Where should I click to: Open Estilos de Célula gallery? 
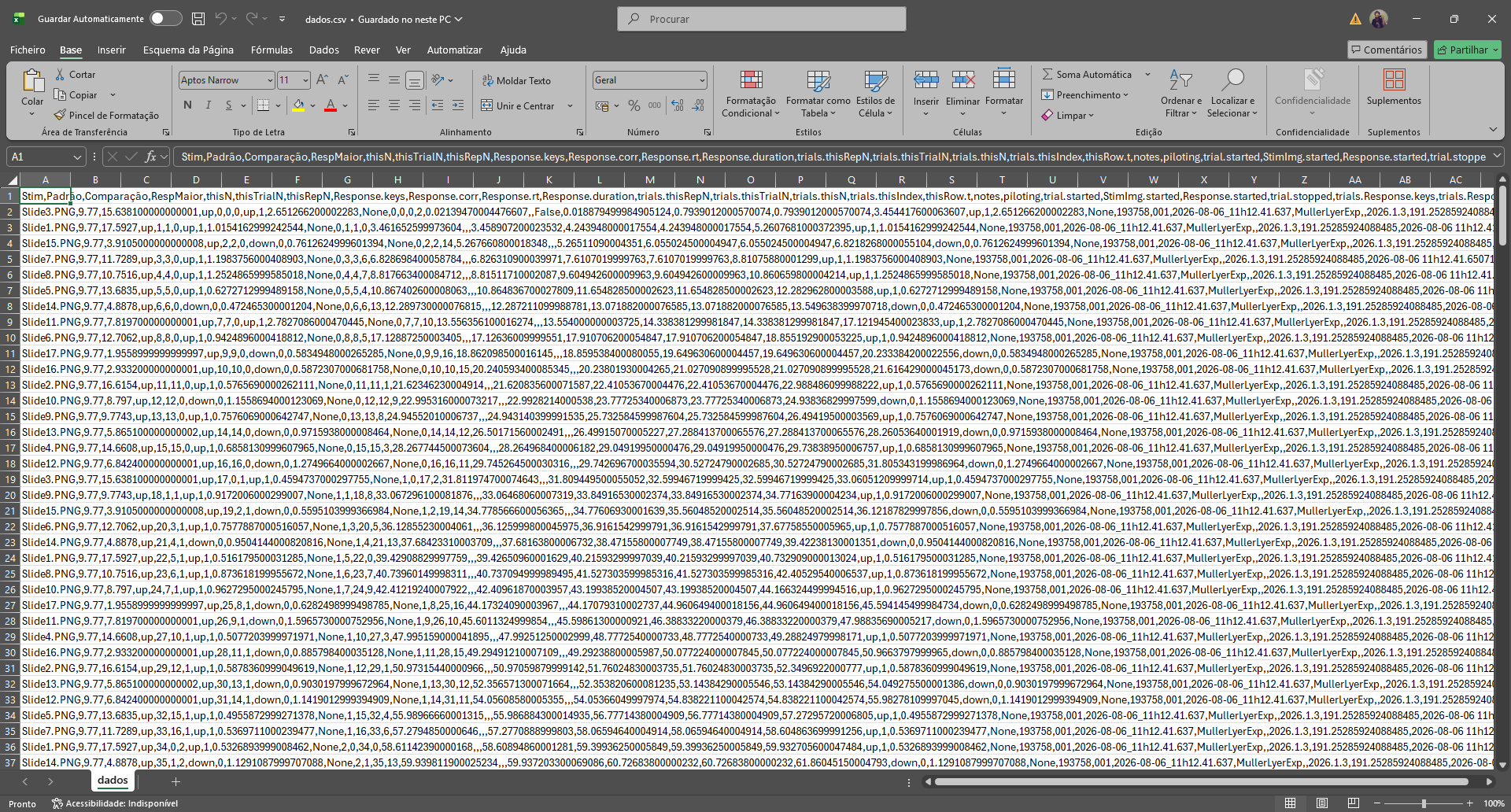tap(875, 94)
